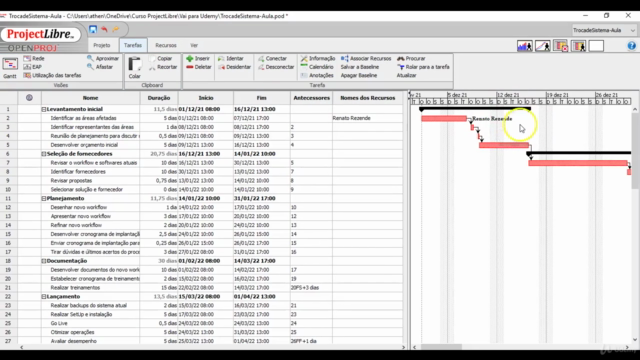Click the Colar paste icon

coord(135,68)
